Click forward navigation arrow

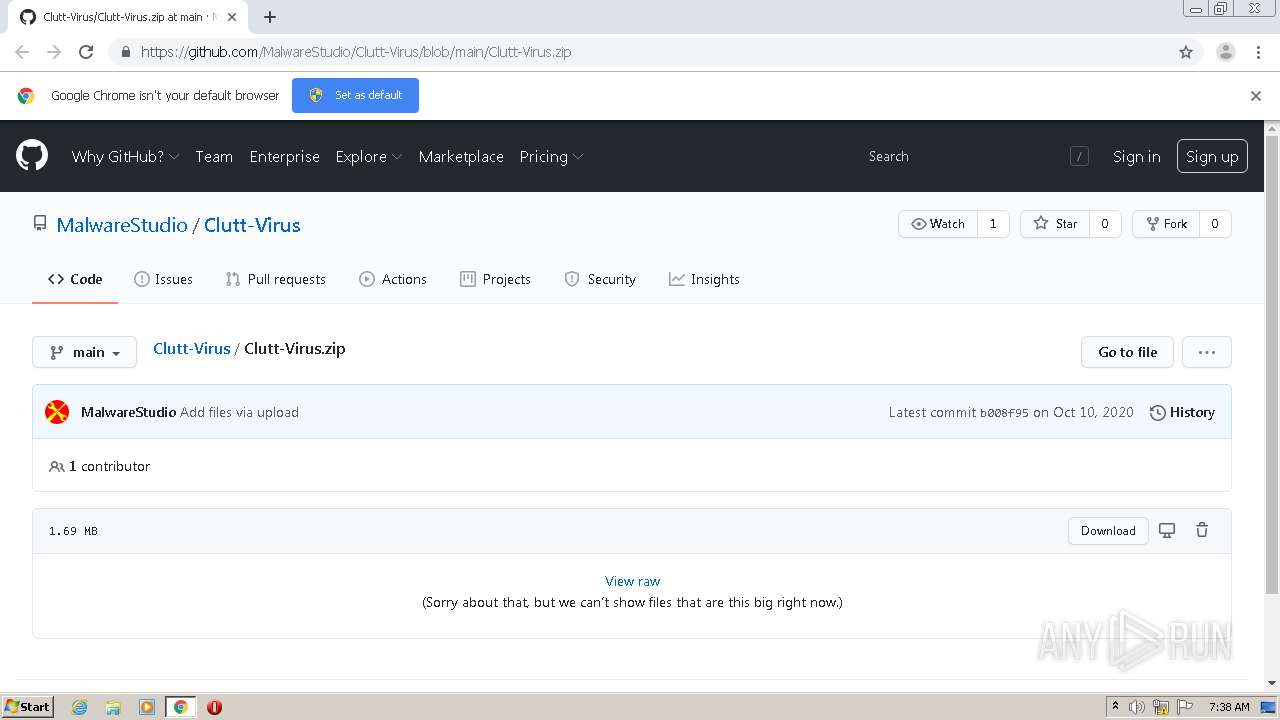point(54,52)
